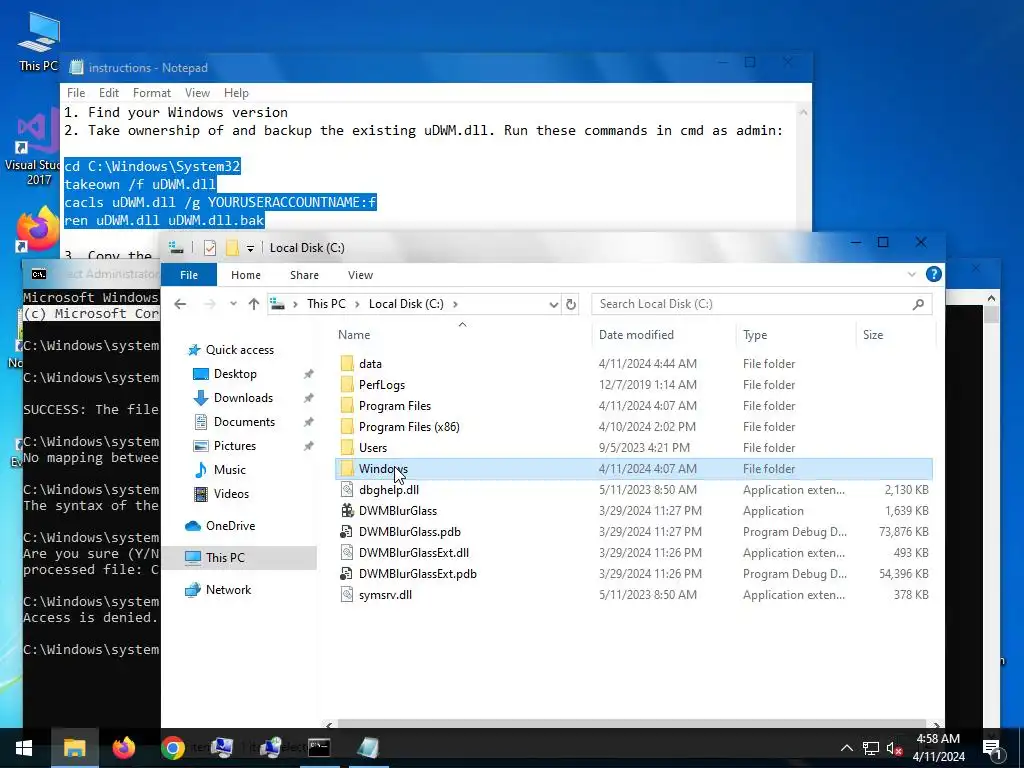Switch to Notepad taskbar icon
Viewport: 1024px width, 768px height.
click(368, 748)
